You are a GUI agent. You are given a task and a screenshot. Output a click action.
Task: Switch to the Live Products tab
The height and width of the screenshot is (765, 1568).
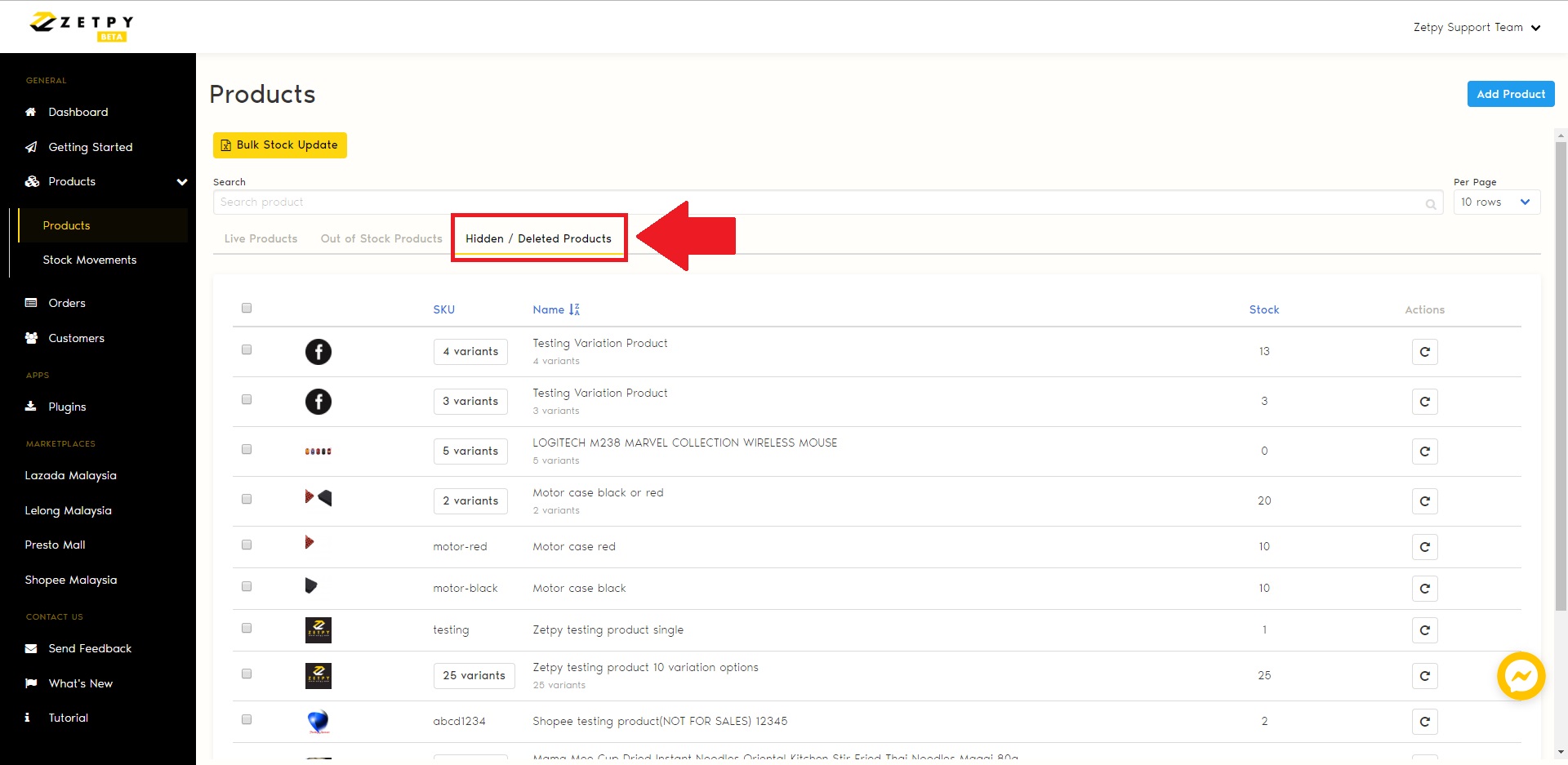point(261,238)
